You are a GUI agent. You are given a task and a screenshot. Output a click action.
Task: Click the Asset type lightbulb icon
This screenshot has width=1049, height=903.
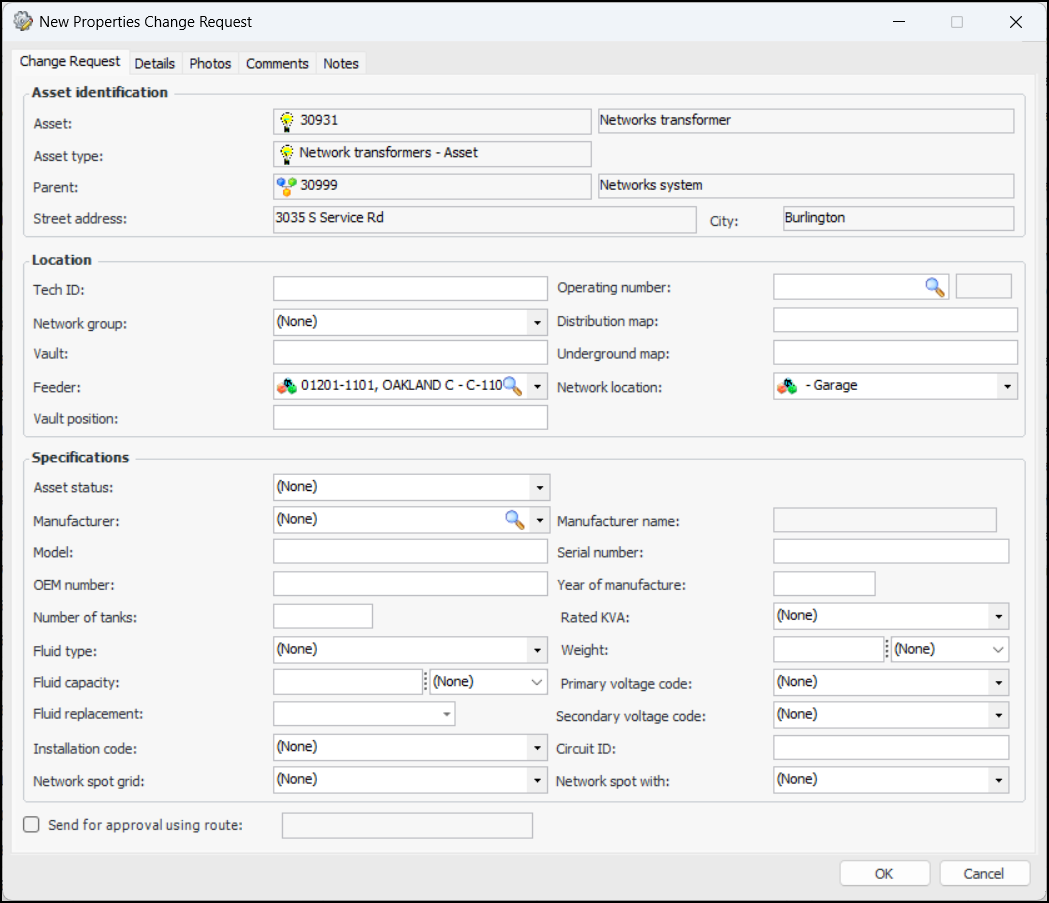287,153
